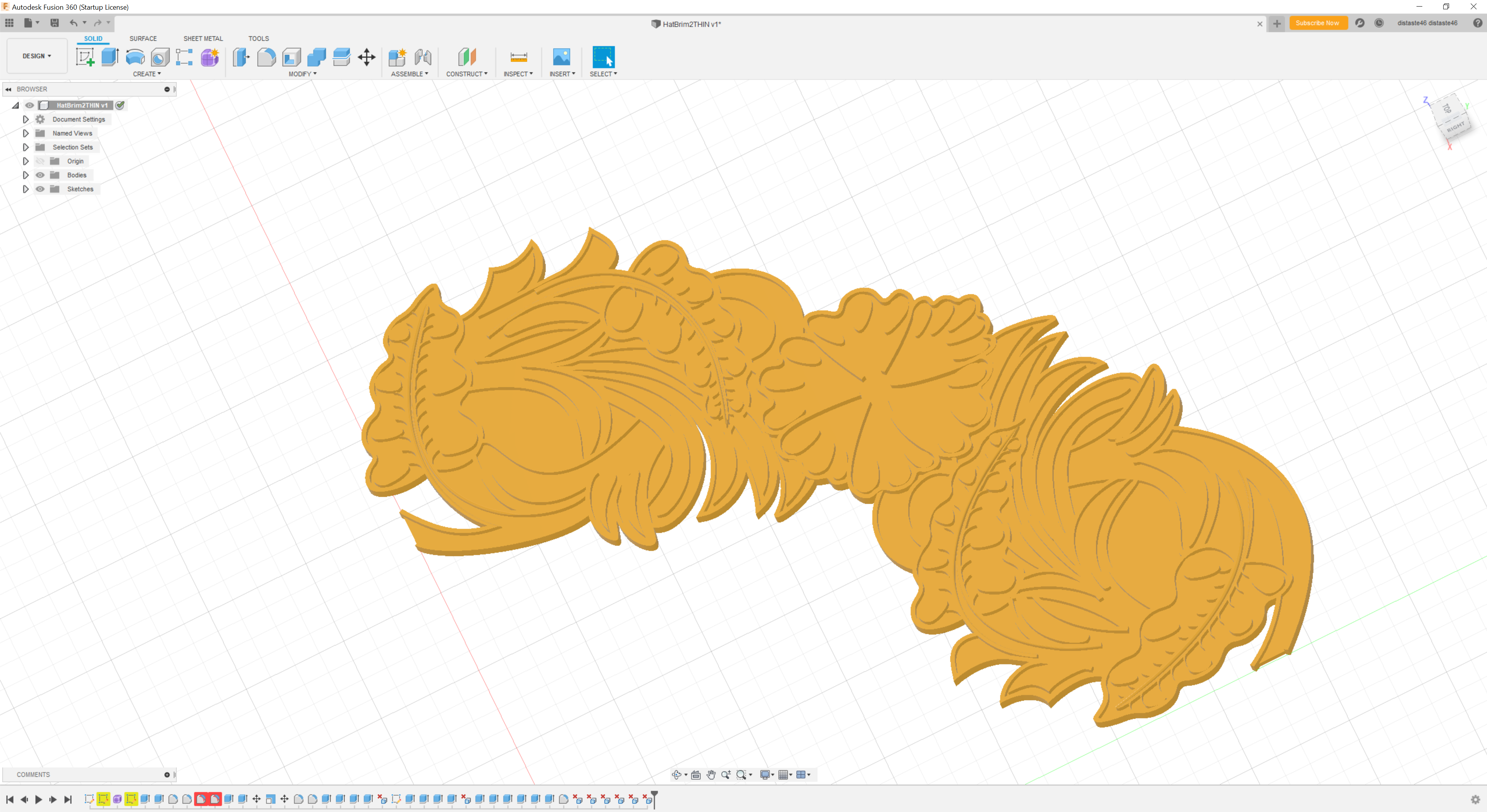Select the Press Pull tool
Screen dimensions: 1487x812
pos(241,57)
